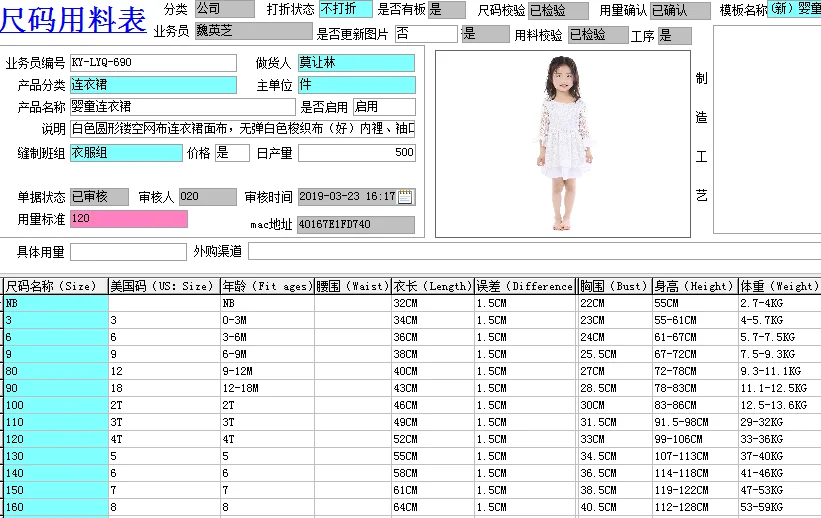The image size is (821, 518).
Task: Select the 胸围 (Bust) column header
Action: point(615,286)
